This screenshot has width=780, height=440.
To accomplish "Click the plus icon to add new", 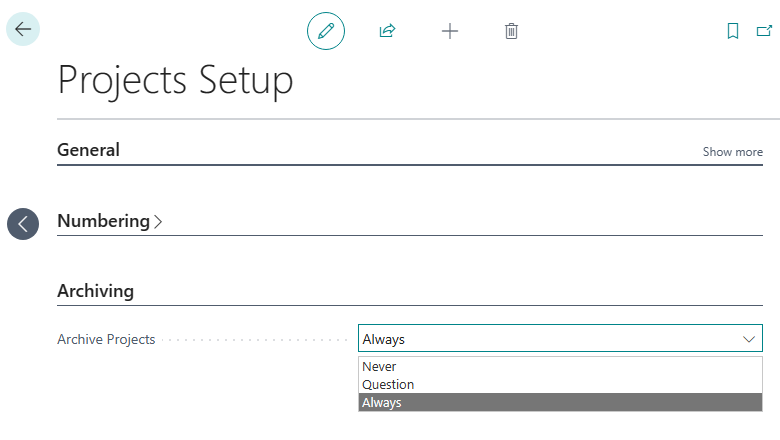I will pyautogui.click(x=450, y=31).
